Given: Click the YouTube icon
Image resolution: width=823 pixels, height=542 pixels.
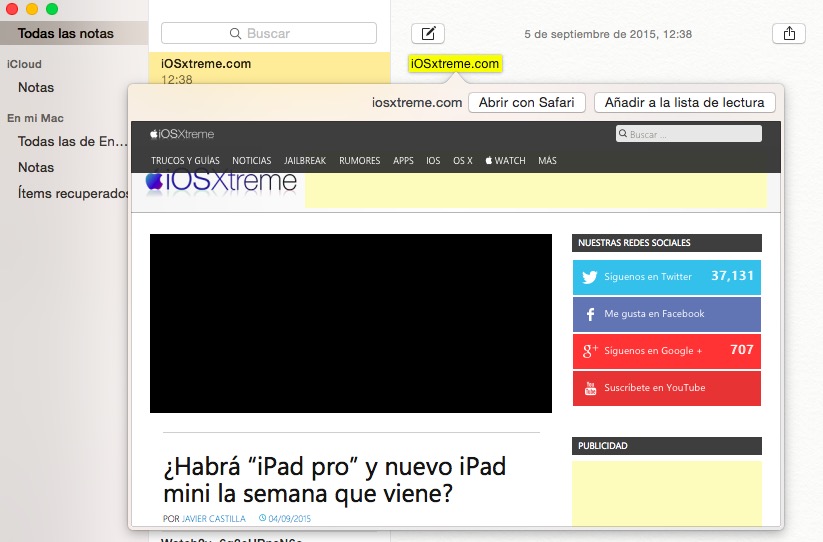Looking at the screenshot, I should (590, 388).
